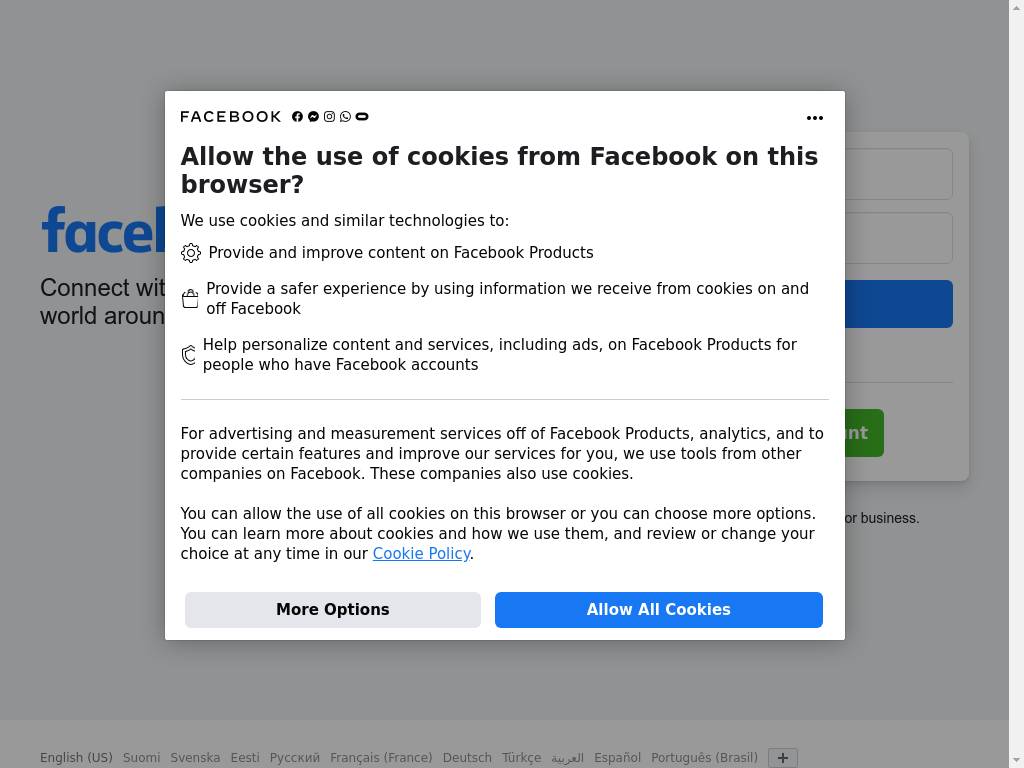Select Suomi language link
1024x768 pixels.
click(x=141, y=758)
